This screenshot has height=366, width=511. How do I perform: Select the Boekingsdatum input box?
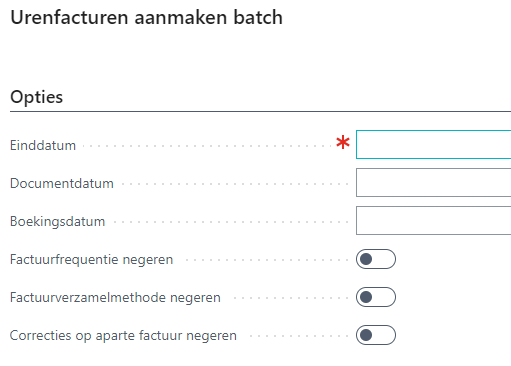pos(433,220)
